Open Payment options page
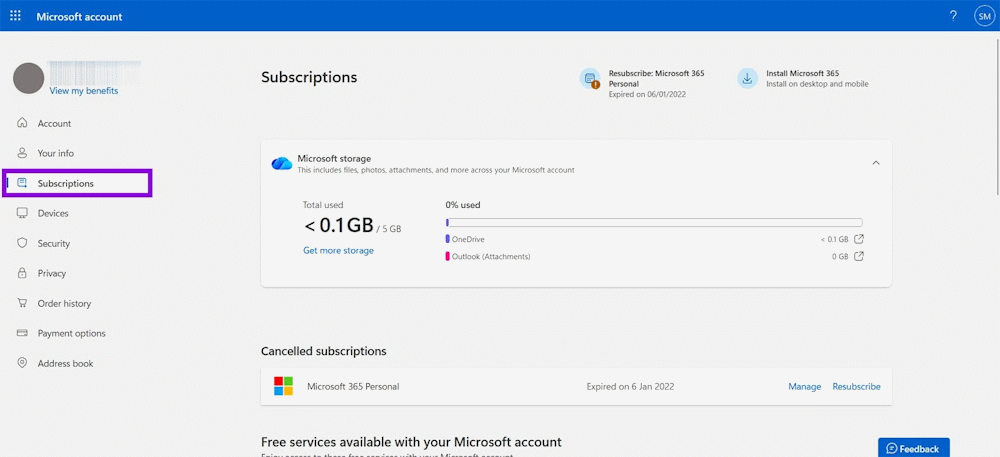 tap(71, 333)
